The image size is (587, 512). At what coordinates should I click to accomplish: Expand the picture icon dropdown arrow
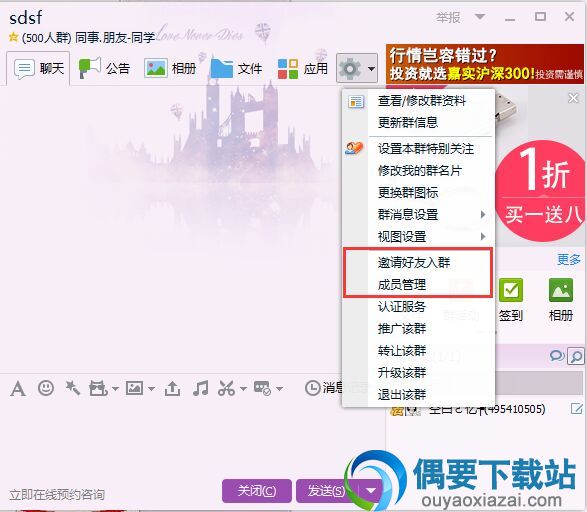[x=151, y=389]
